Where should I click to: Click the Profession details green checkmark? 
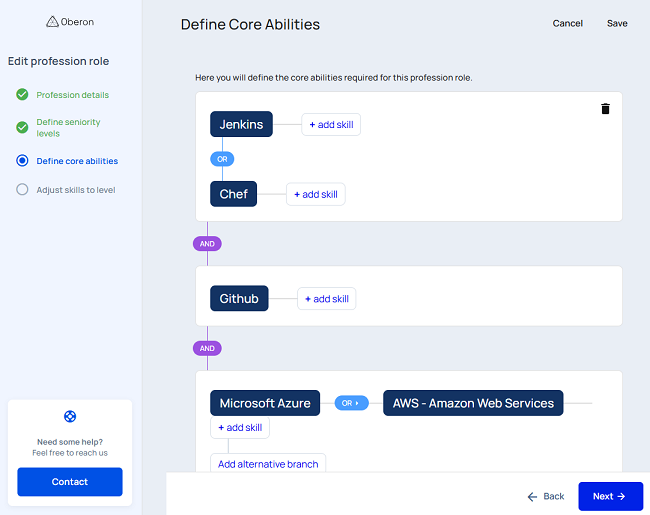pos(22,95)
